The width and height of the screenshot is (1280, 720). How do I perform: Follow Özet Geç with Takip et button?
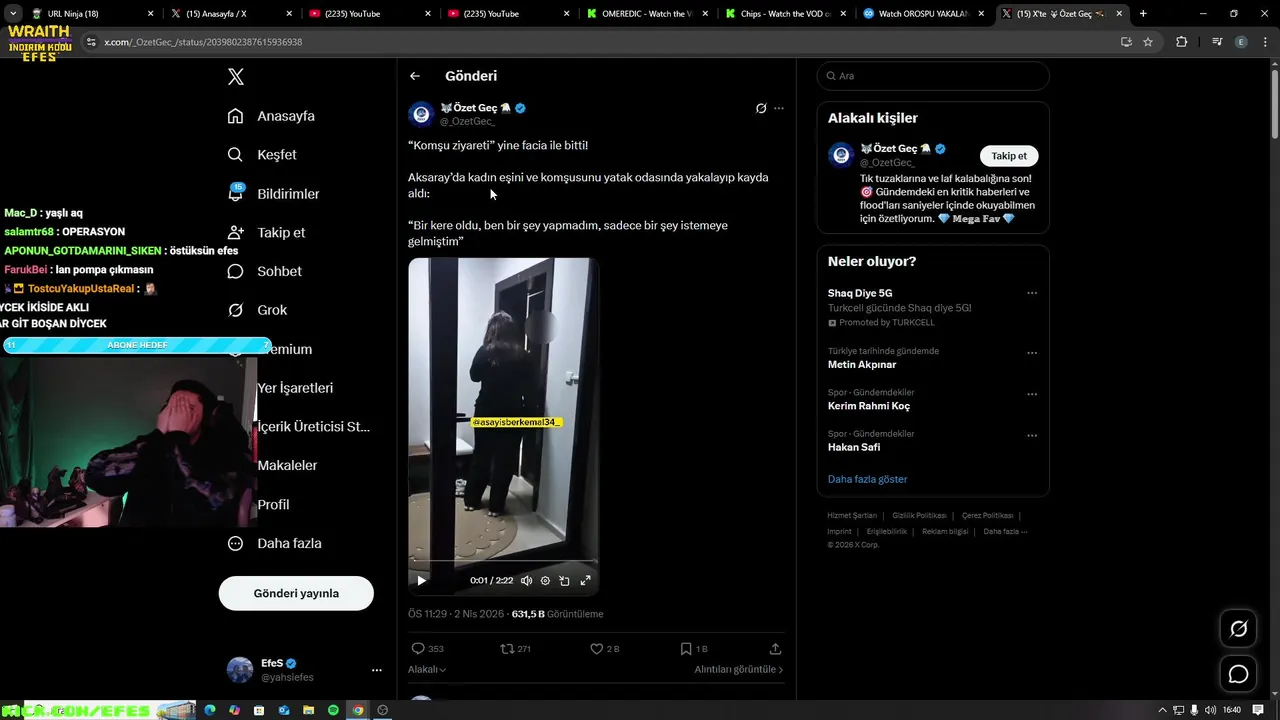pos(1009,156)
